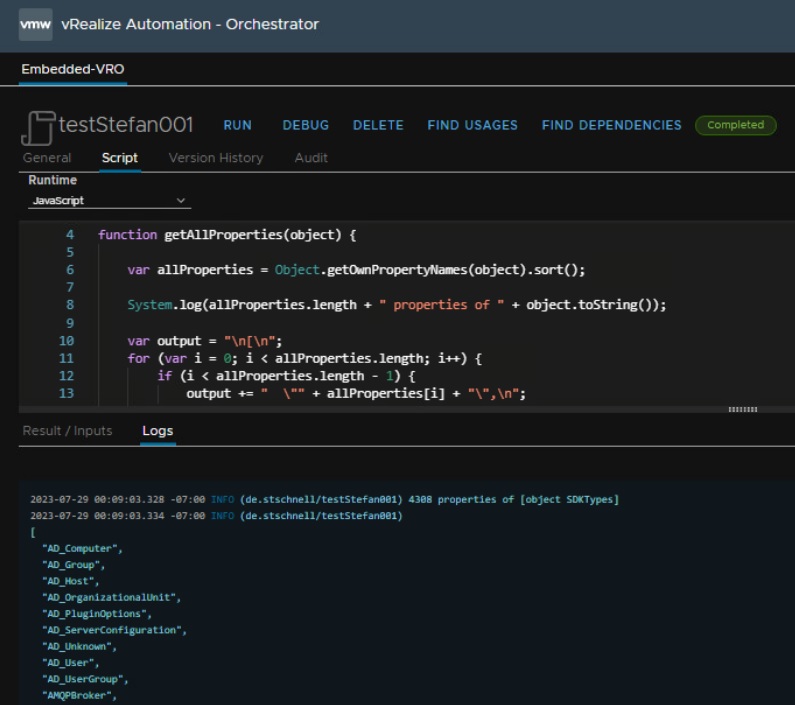The height and width of the screenshot is (705, 795).
Task: Click "AD_Host" in the log output
Action: [70, 581]
